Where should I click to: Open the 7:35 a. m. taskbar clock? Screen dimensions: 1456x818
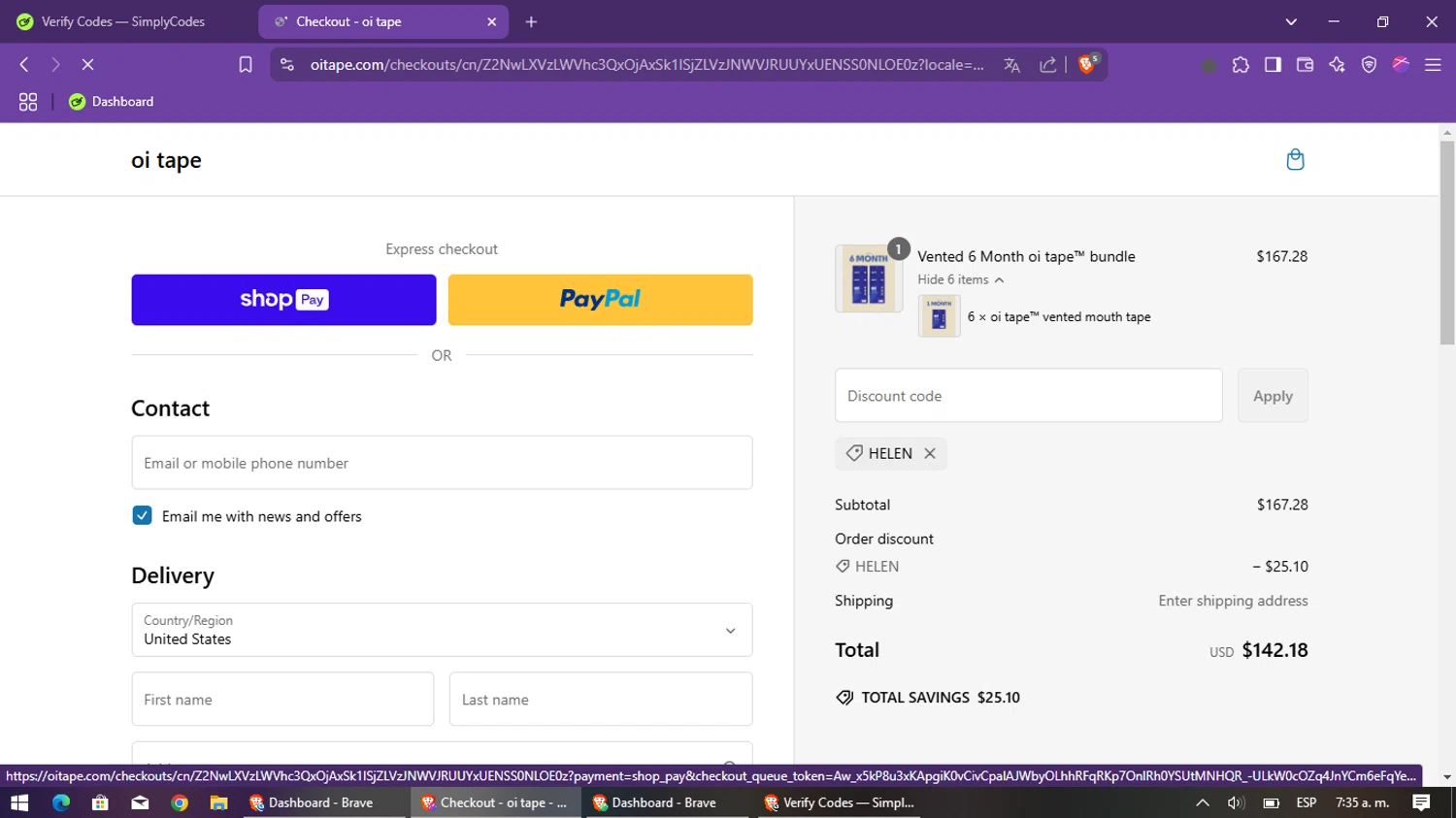(1363, 802)
